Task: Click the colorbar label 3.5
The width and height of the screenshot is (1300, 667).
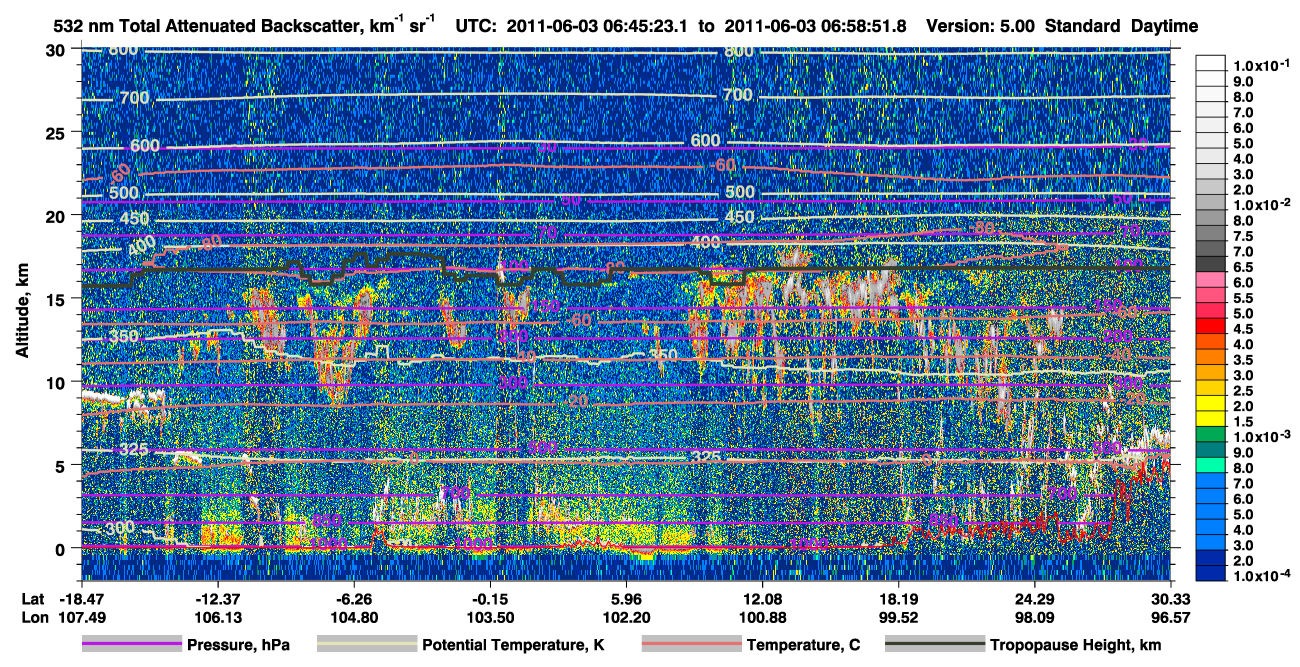Action: (x=1242, y=360)
